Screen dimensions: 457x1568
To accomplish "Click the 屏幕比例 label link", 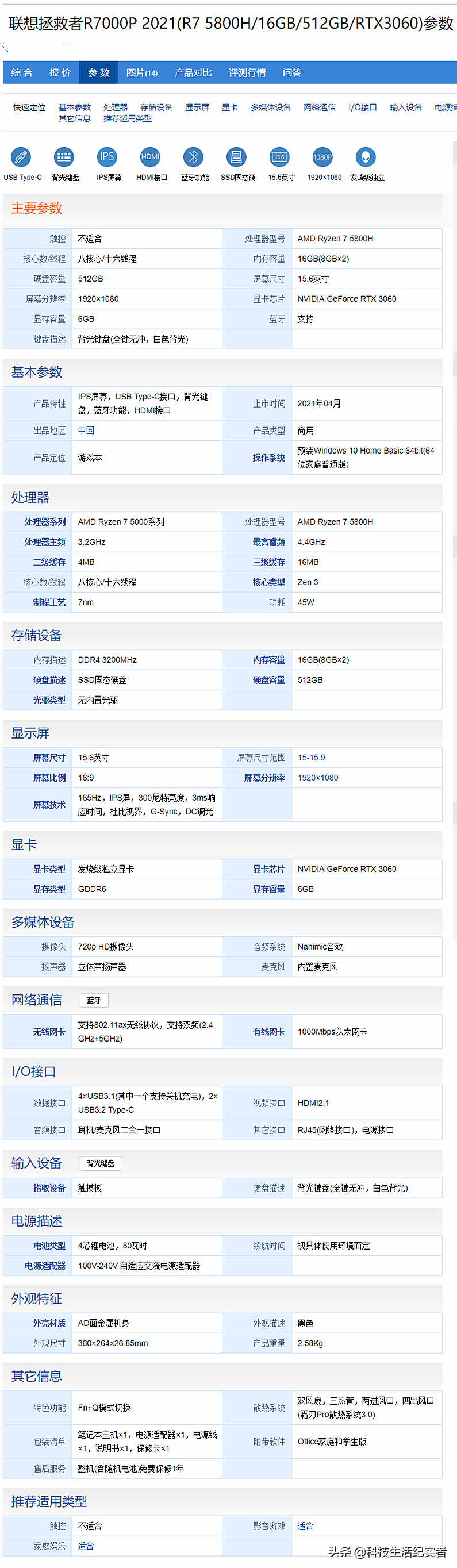I will coord(49,777).
